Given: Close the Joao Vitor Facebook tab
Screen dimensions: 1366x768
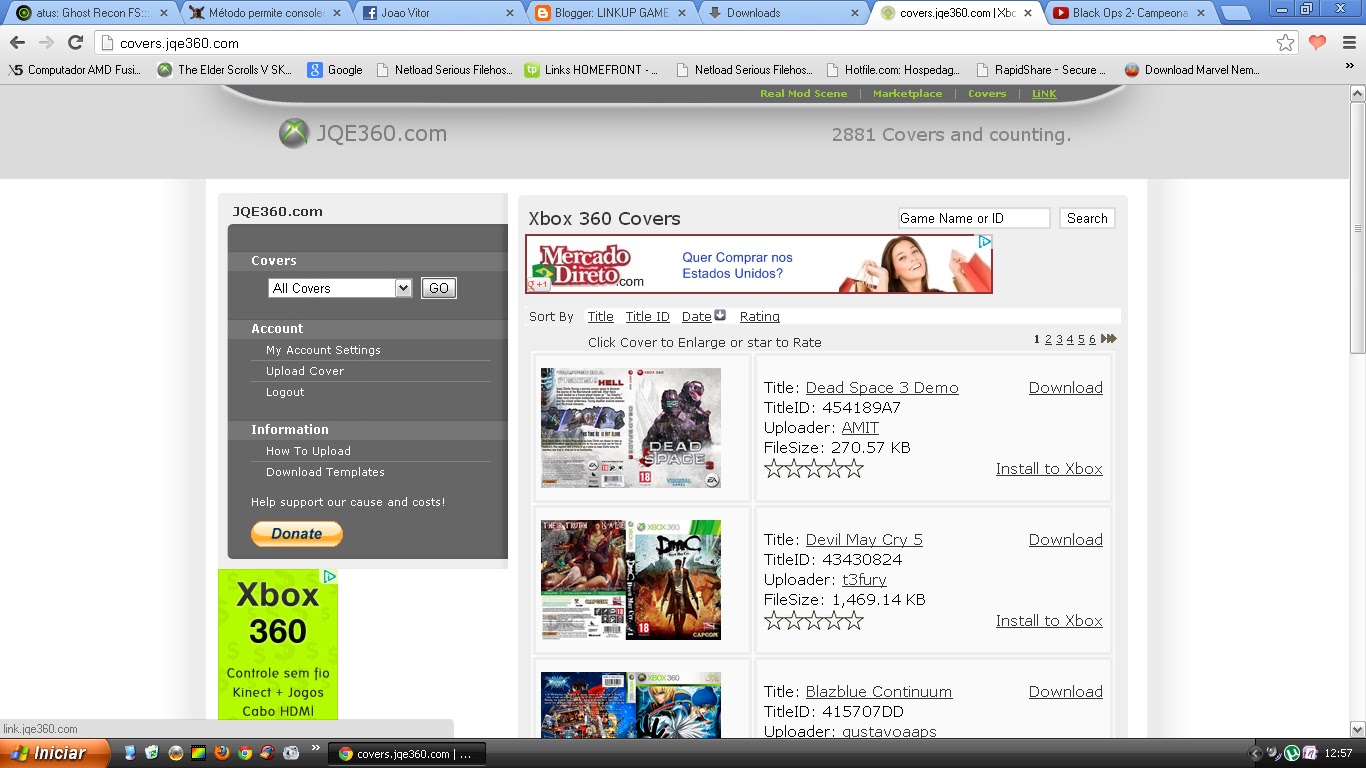Looking at the screenshot, I should point(510,13).
